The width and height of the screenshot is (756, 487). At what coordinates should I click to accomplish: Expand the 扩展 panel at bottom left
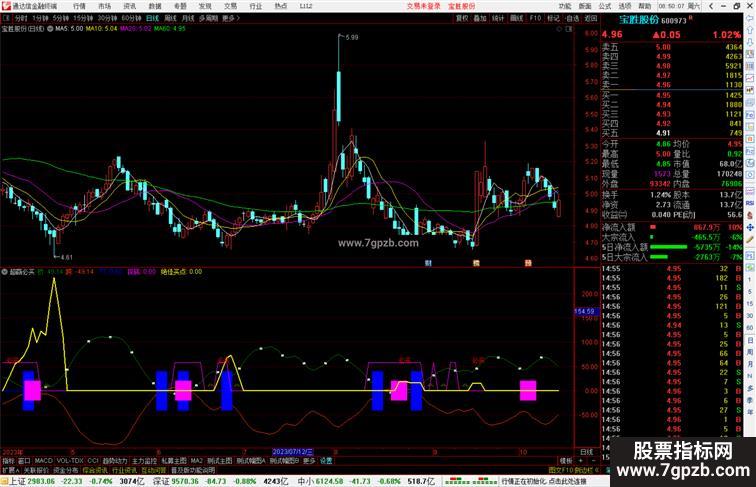pyautogui.click(x=10, y=470)
